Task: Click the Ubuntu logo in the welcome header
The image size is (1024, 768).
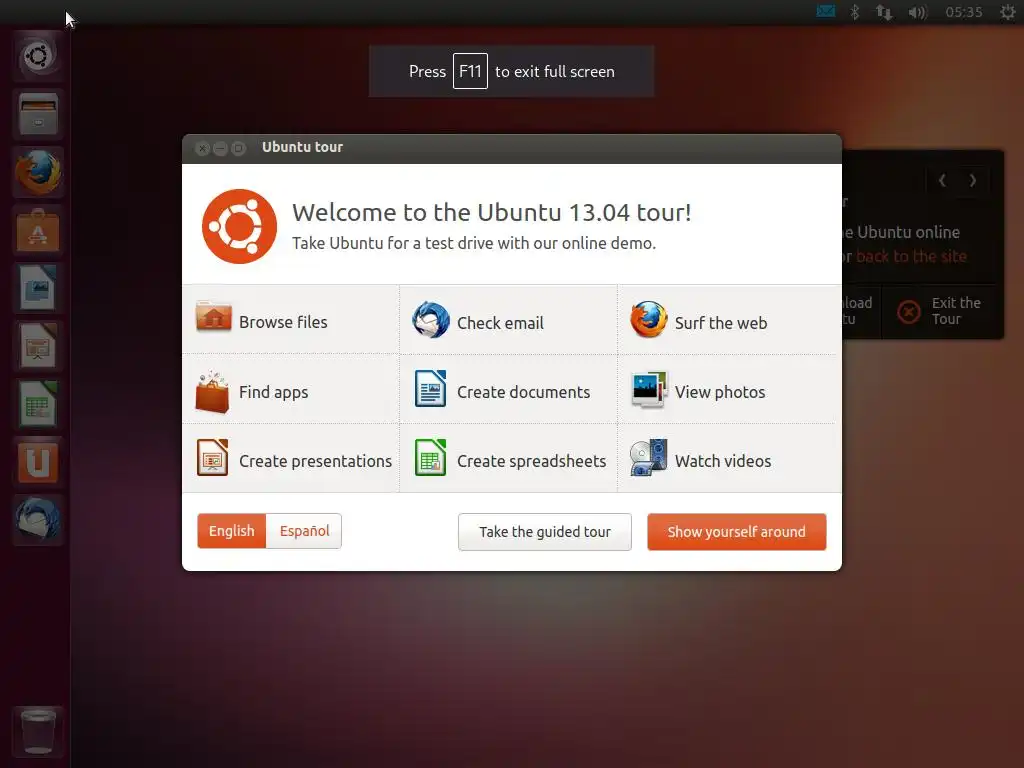Action: pos(239,226)
